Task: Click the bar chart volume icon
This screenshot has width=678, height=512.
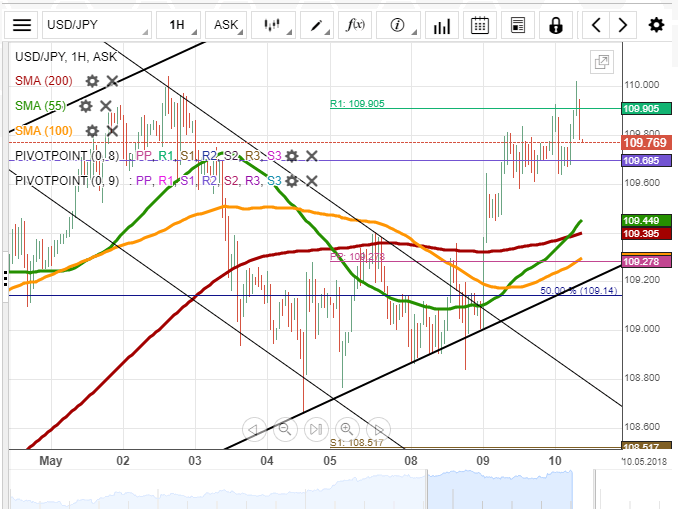Action: tap(439, 24)
